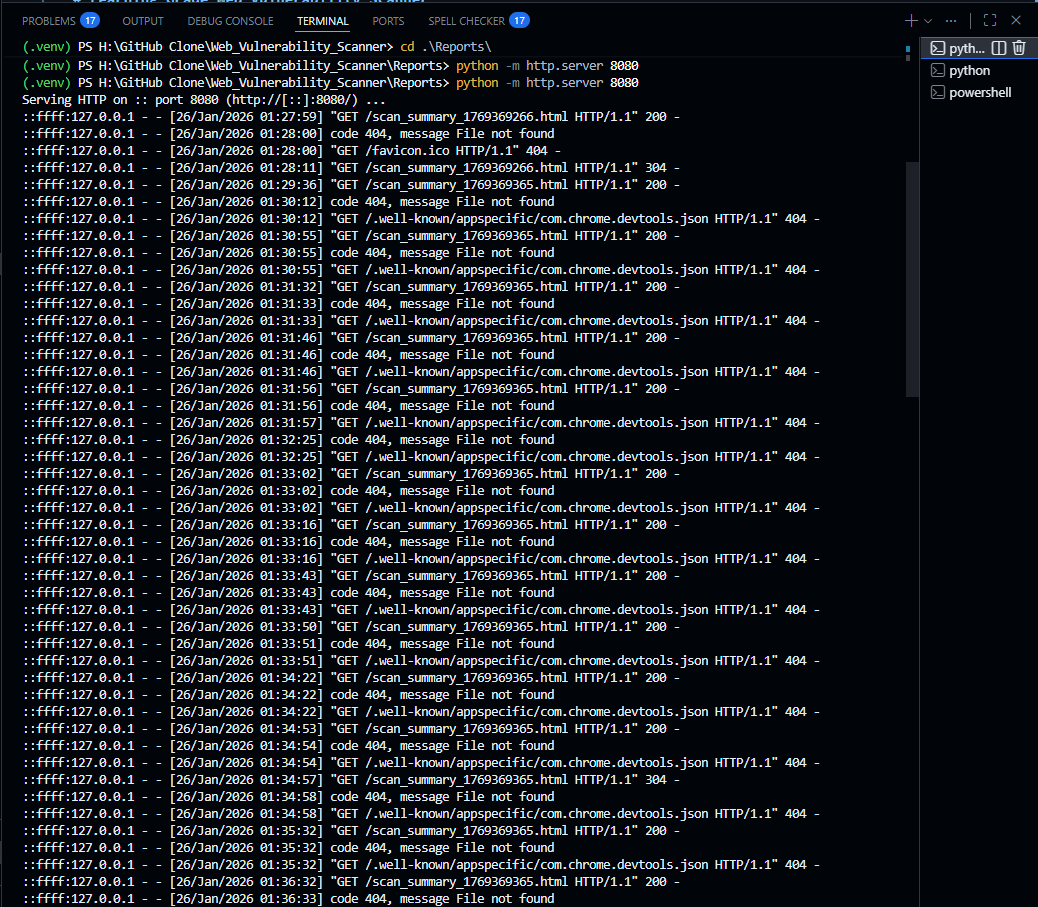This screenshot has height=907, width=1038.
Task: Click the terminal scrollbar thumb
Action: pos(912,279)
